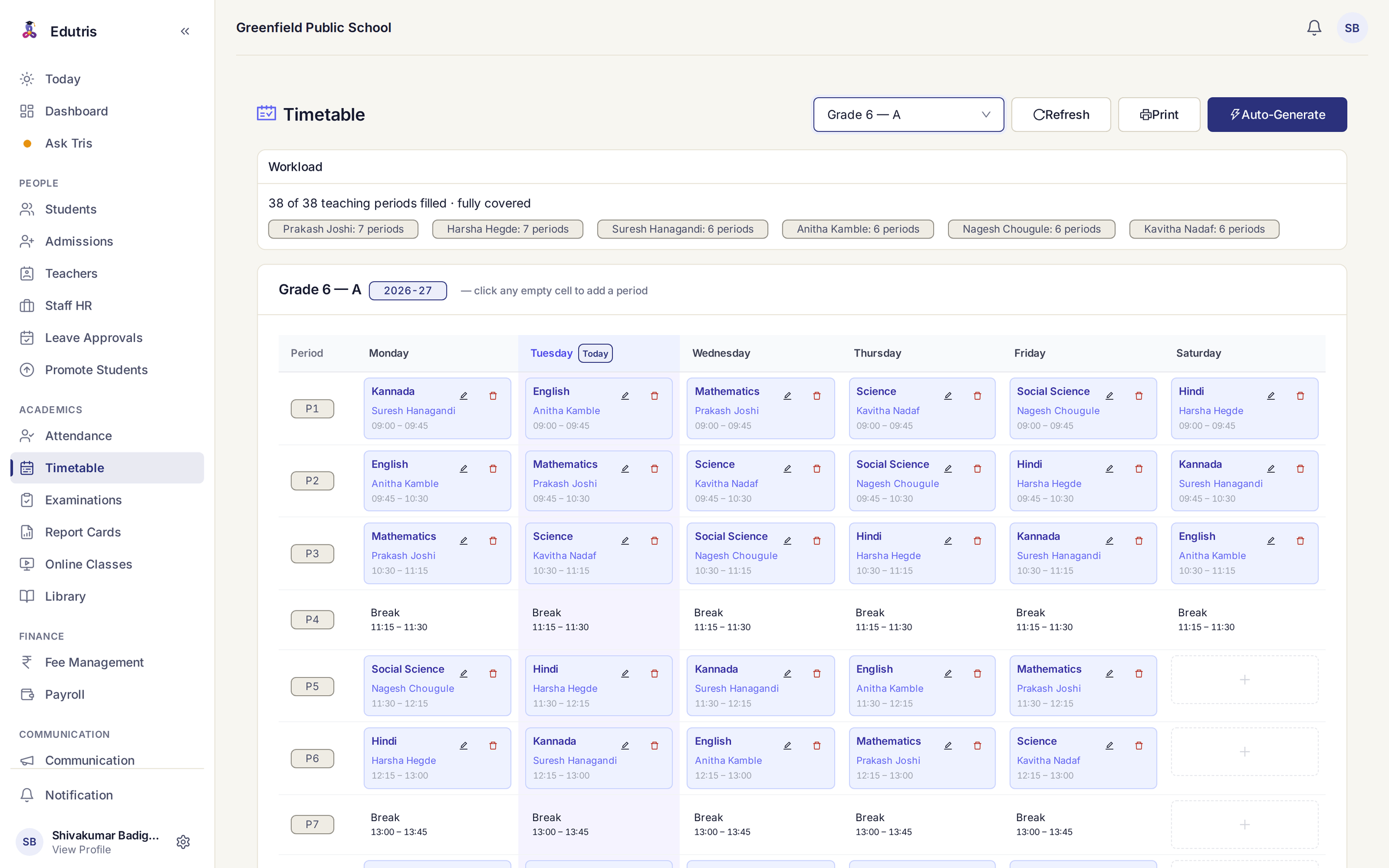Delete Wednesday P5 Kannada period
Viewport: 1389px width, 868px height.
pos(817,674)
